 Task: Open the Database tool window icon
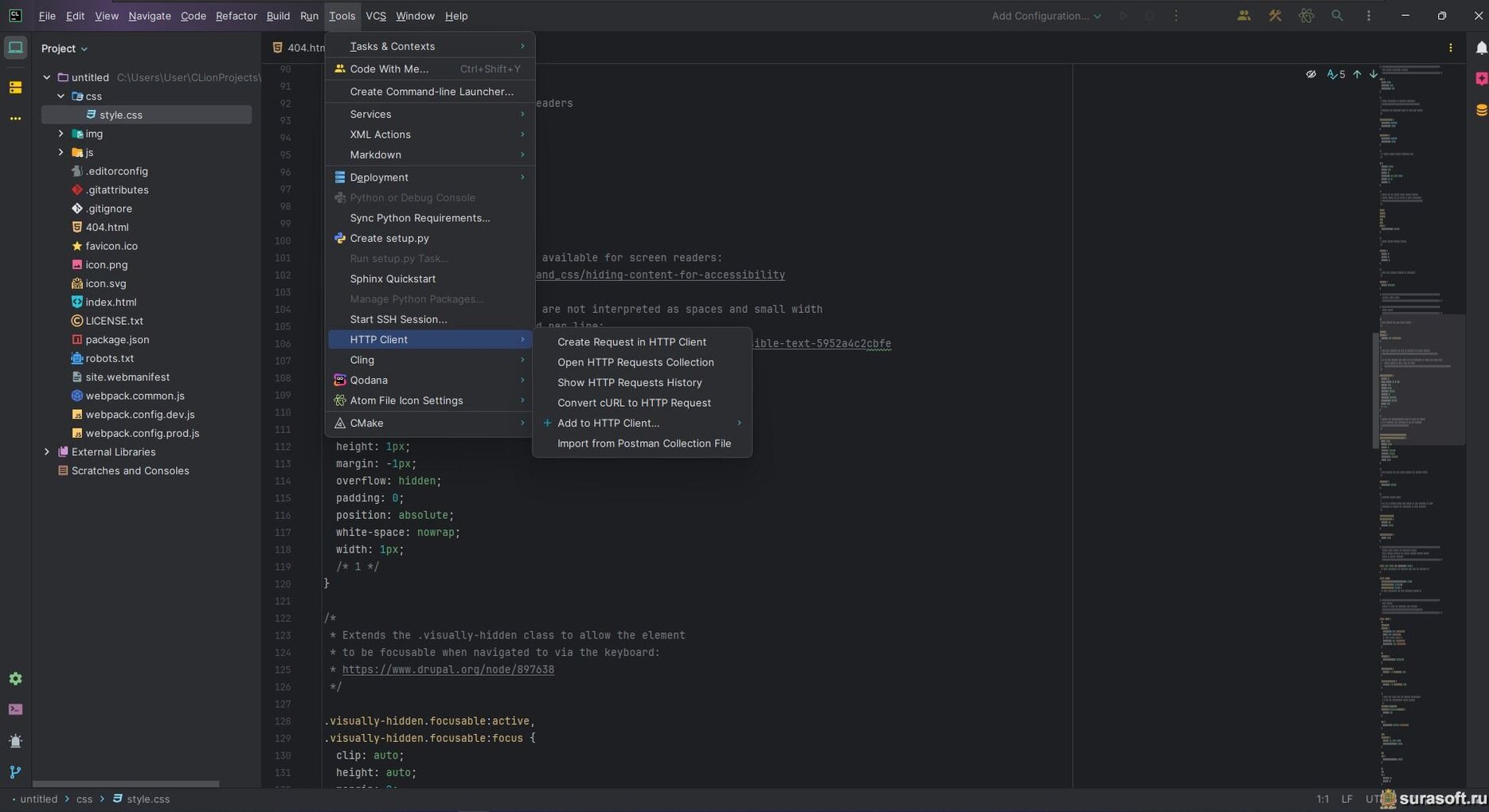tap(1480, 110)
